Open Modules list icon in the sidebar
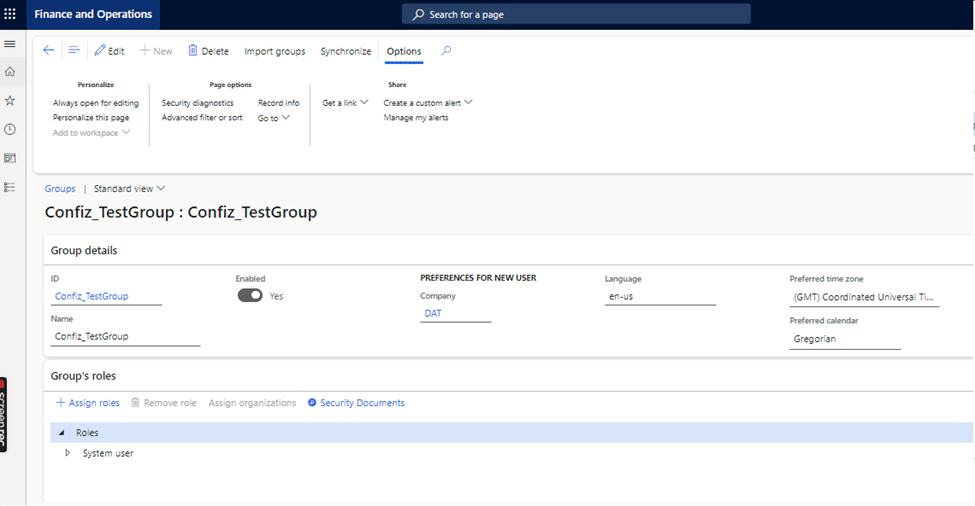The width and height of the screenshot is (975, 506). coord(10,187)
